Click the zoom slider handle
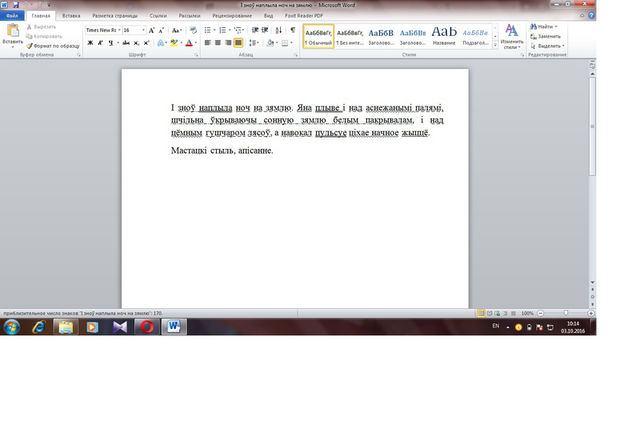The image size is (640, 429). point(566,313)
